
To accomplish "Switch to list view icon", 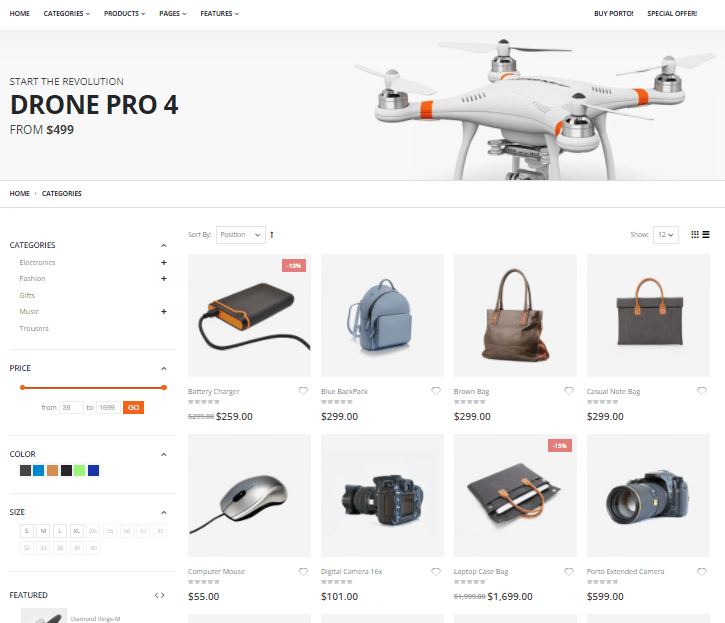I will 706,234.
